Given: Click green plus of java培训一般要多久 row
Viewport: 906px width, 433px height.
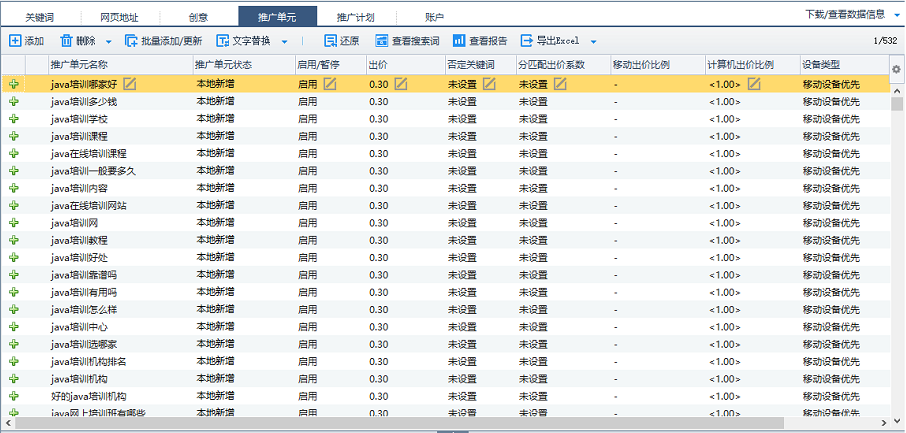Looking at the screenshot, I should coord(14,171).
